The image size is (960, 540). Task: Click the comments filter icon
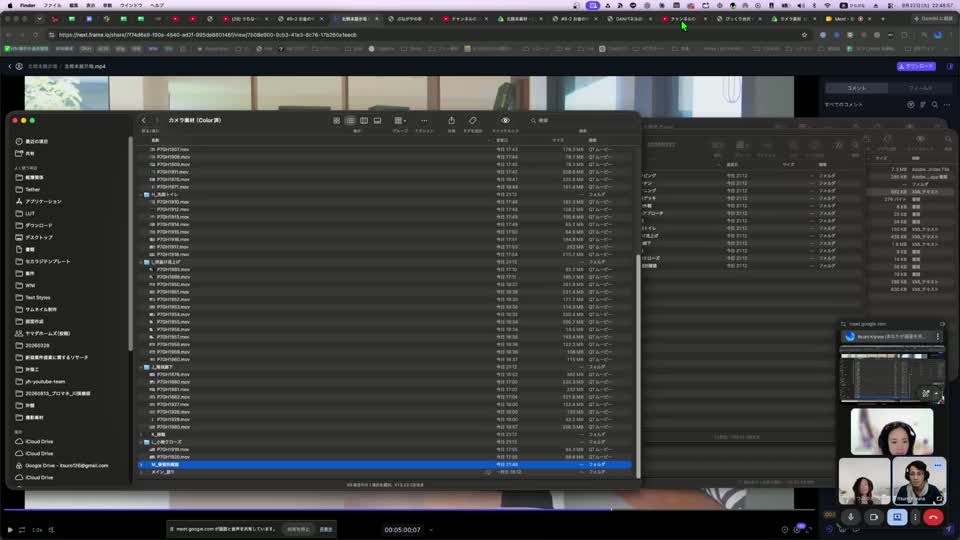(911, 105)
